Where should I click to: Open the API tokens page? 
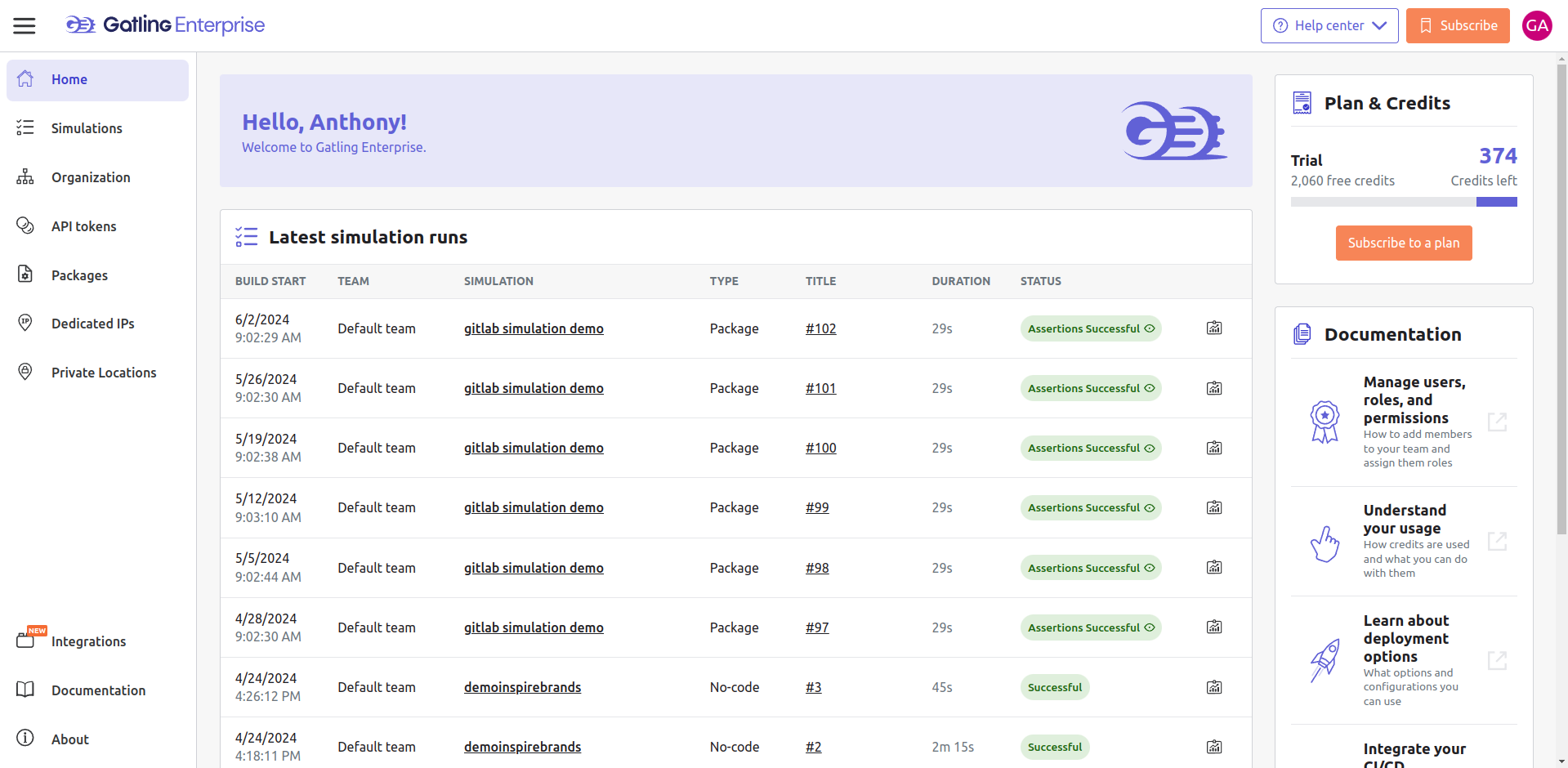83,226
